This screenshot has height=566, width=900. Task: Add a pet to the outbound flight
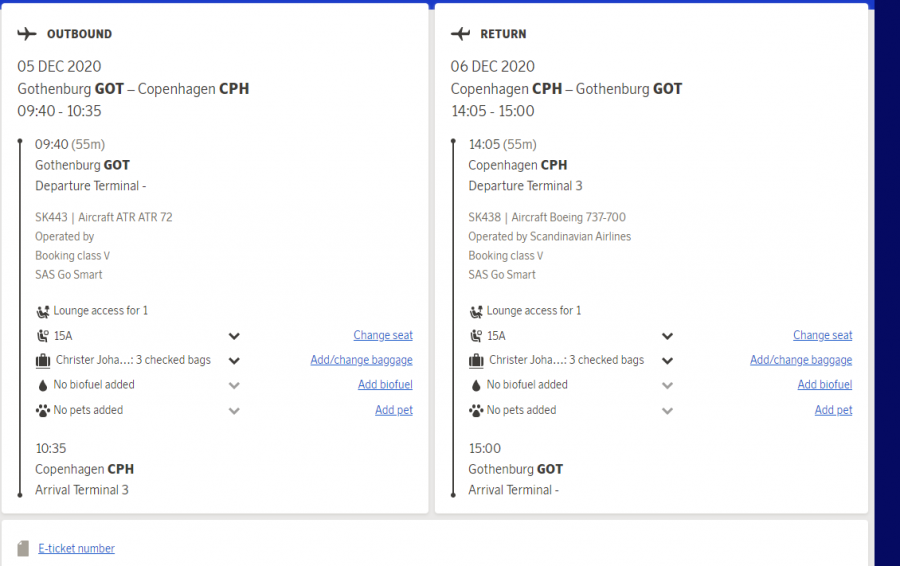(x=393, y=410)
